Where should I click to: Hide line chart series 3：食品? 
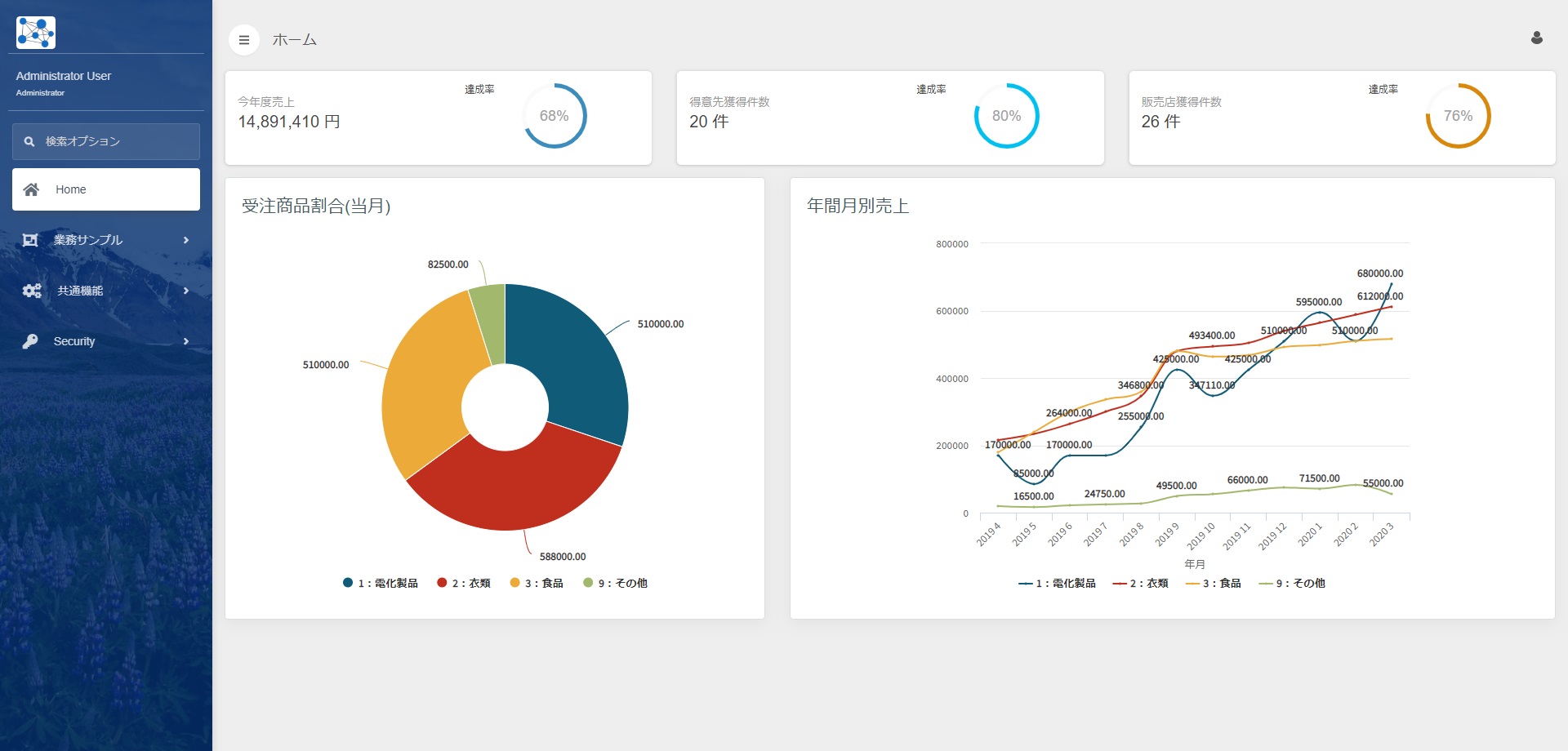[x=1214, y=583]
